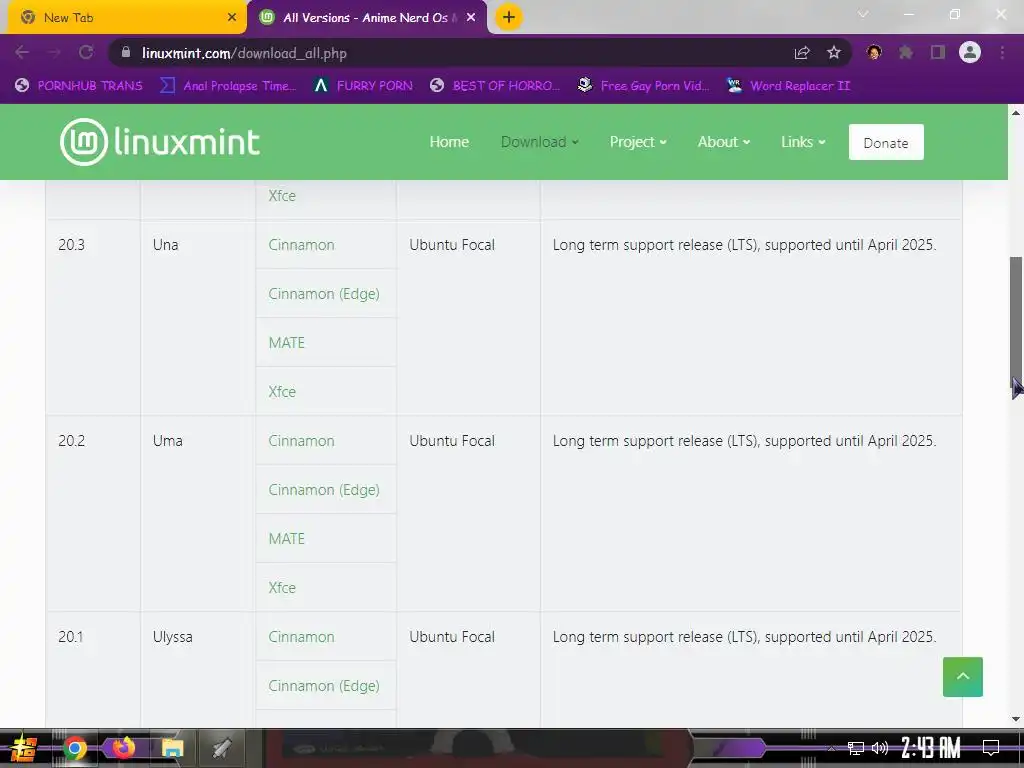
Task: Open the Xfce link for 20.2 Uma
Action: click(282, 588)
